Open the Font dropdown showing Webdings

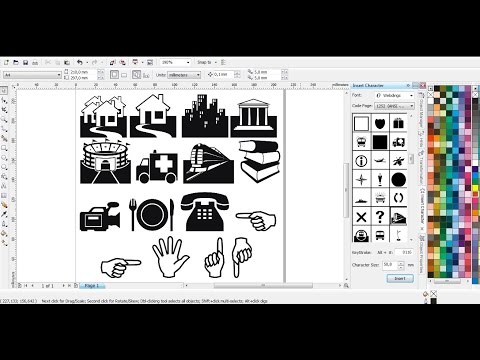(x=395, y=96)
